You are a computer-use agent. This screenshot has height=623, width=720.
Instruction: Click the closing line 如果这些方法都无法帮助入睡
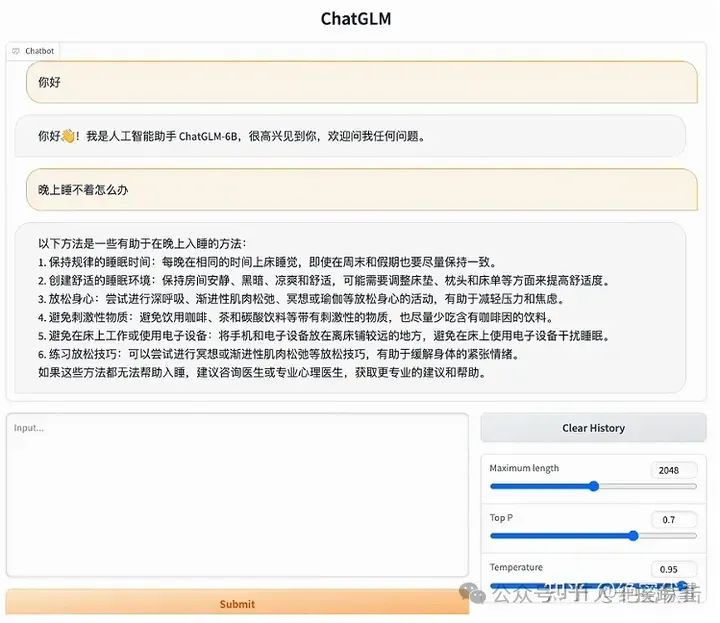262,372
